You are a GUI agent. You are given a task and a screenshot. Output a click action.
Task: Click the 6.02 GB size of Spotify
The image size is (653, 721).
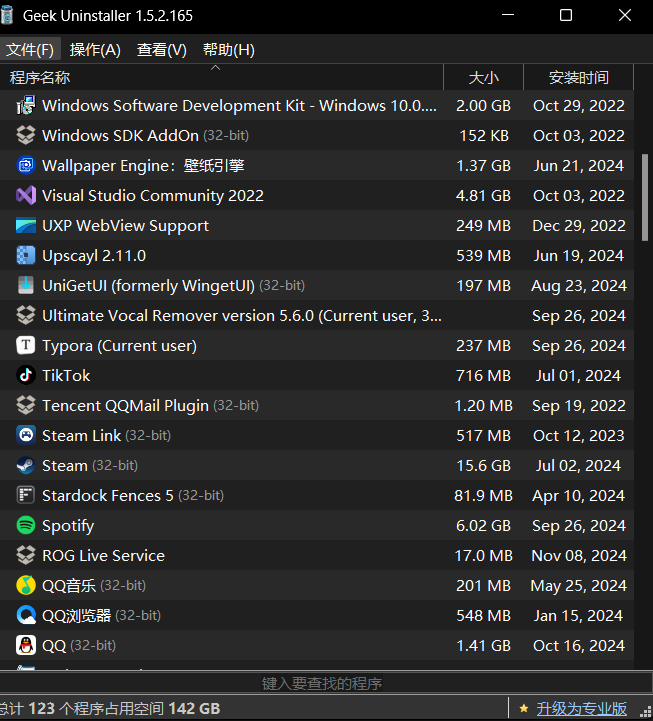click(483, 525)
